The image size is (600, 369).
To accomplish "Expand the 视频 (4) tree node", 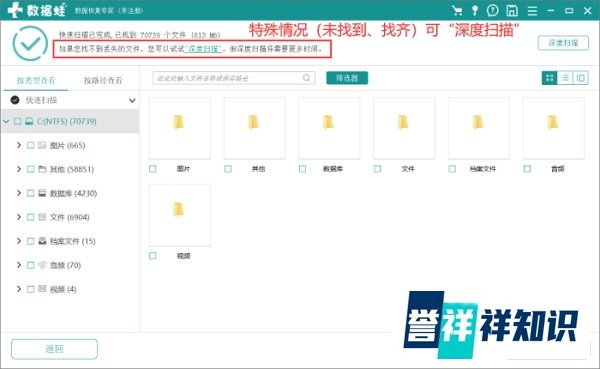I will coord(19,289).
